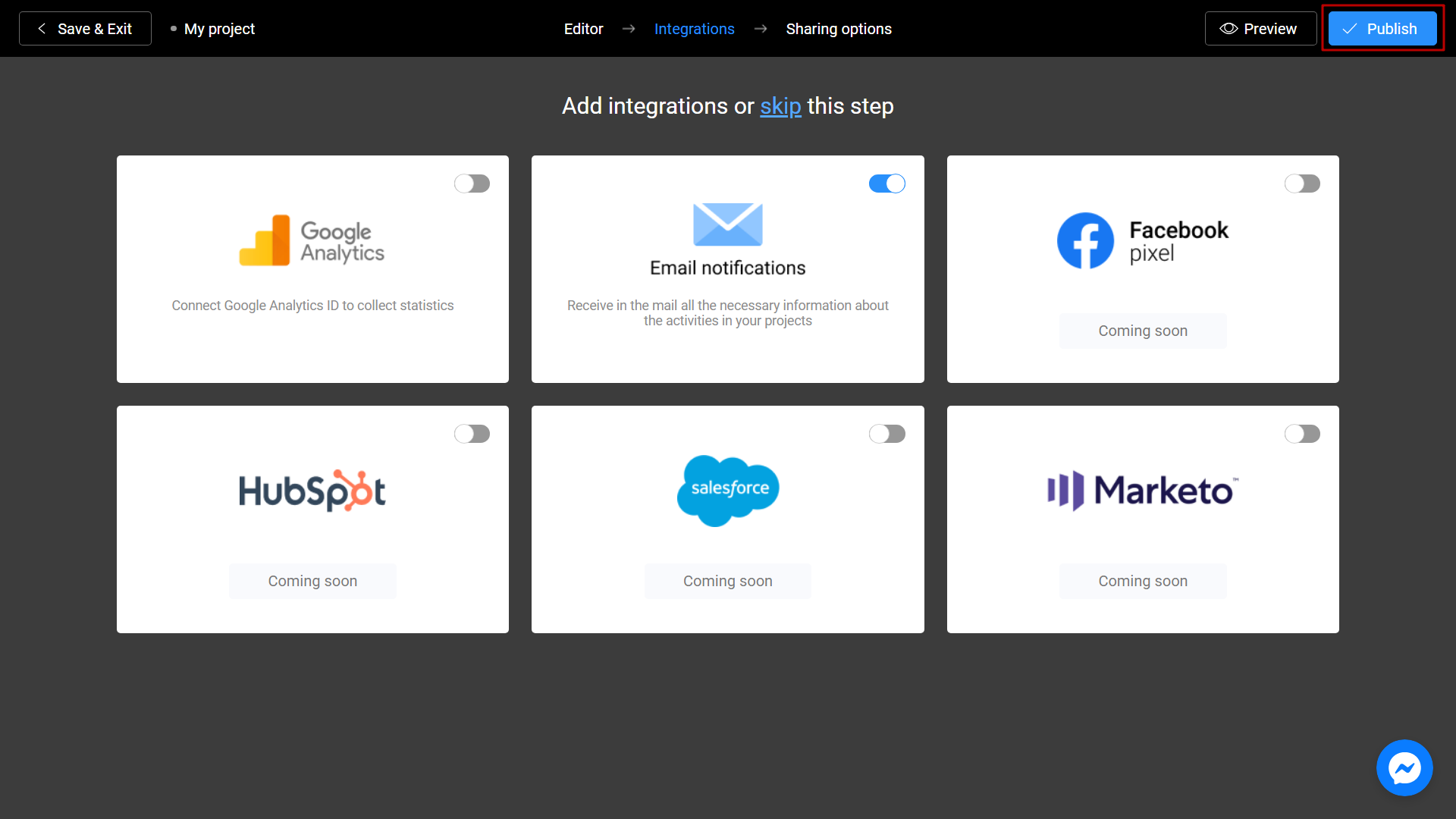Select the Sharing options tab
The width and height of the screenshot is (1456, 819).
tap(838, 28)
